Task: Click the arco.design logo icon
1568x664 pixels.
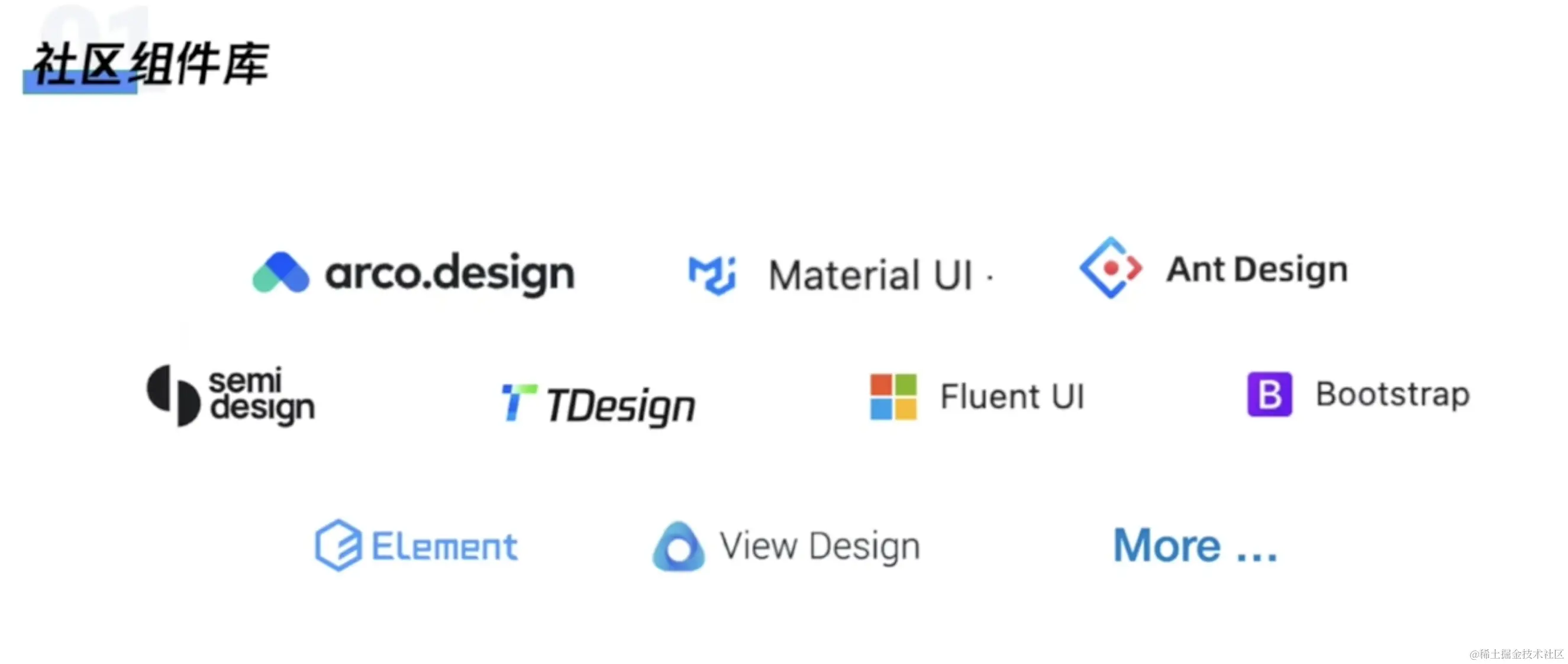Action: click(x=280, y=272)
